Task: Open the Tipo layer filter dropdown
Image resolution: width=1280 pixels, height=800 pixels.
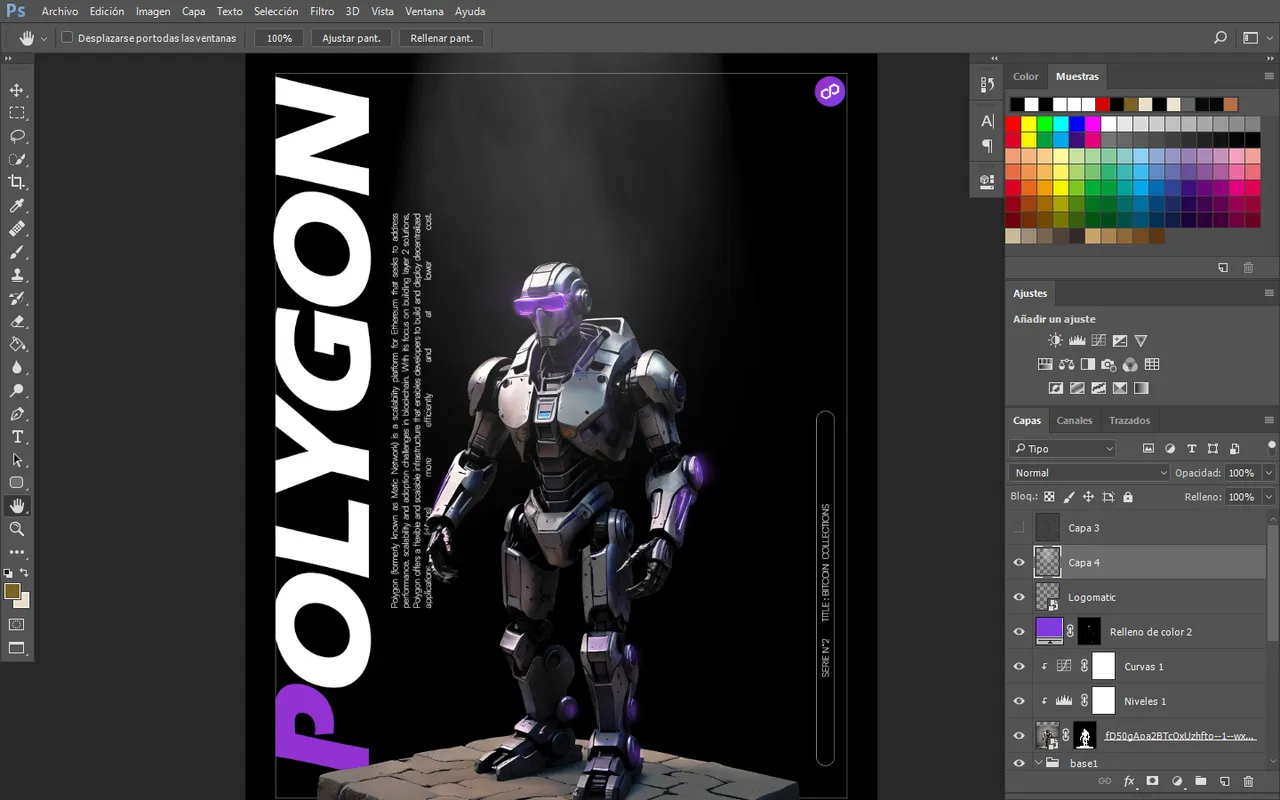Action: point(1062,449)
